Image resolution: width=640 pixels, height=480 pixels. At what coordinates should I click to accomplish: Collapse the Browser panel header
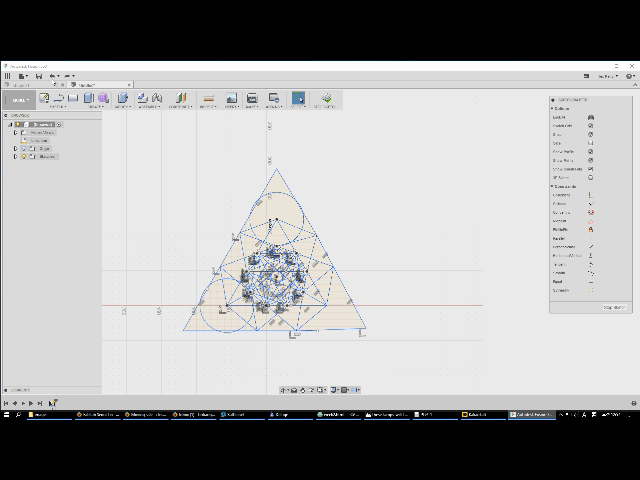coord(5,116)
